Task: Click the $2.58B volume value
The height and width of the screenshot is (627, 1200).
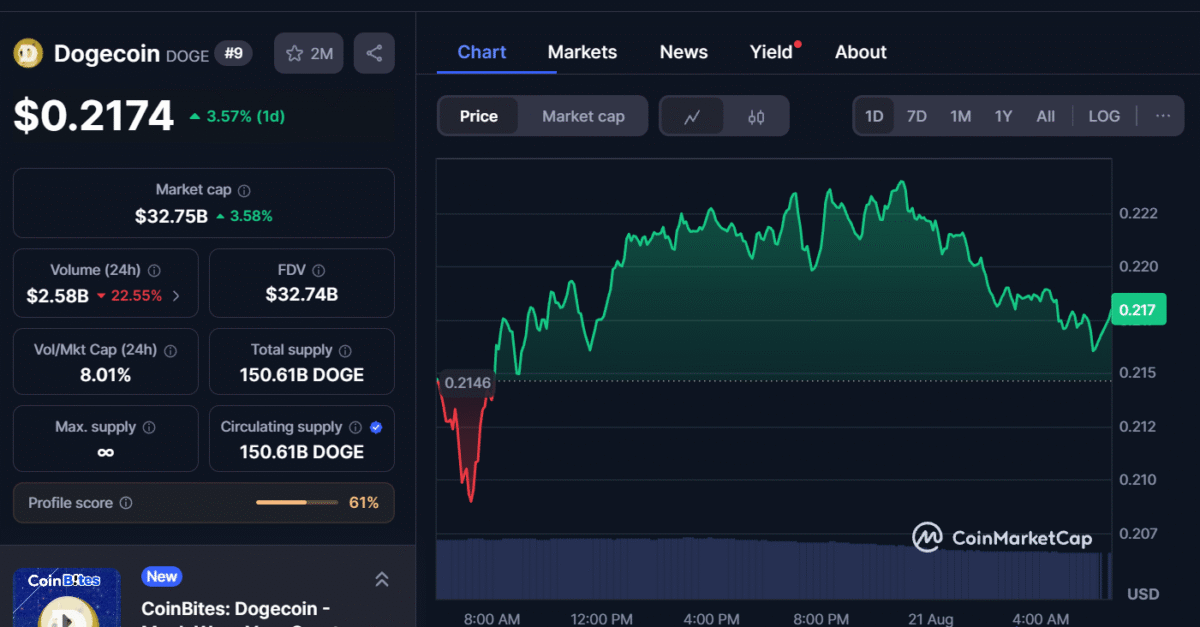Action: (x=57, y=296)
